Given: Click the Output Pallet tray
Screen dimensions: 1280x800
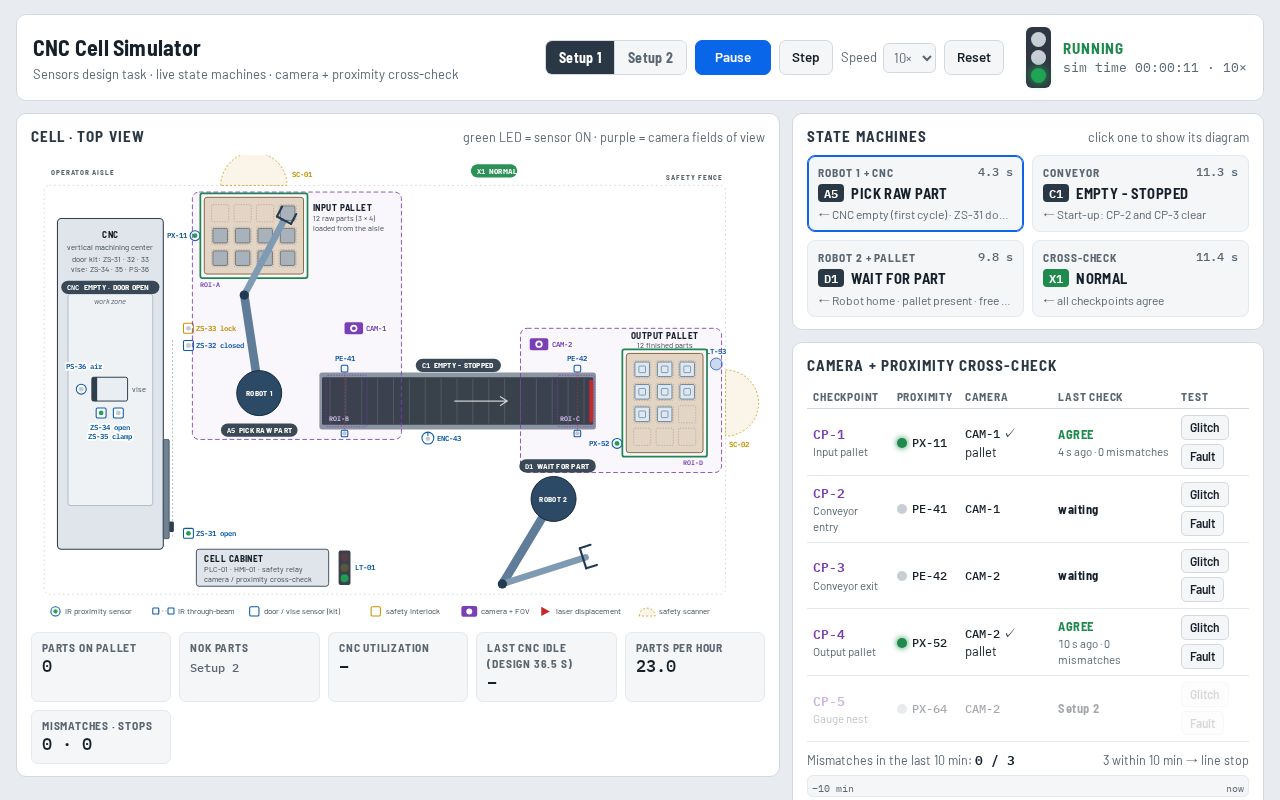Looking at the screenshot, I should point(665,403).
